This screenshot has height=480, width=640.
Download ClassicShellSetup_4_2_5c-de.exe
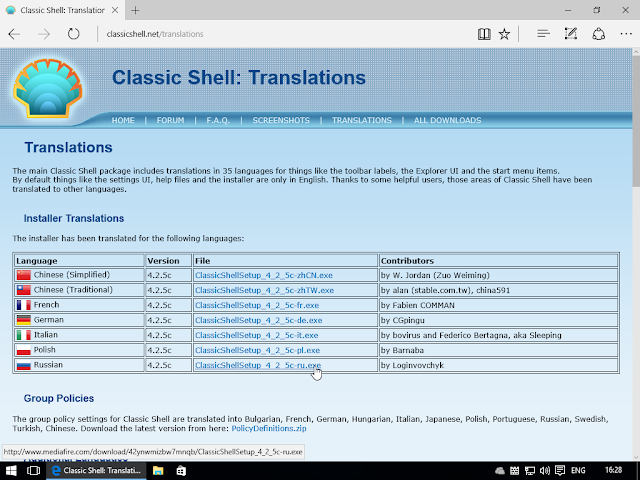pyautogui.click(x=258, y=320)
